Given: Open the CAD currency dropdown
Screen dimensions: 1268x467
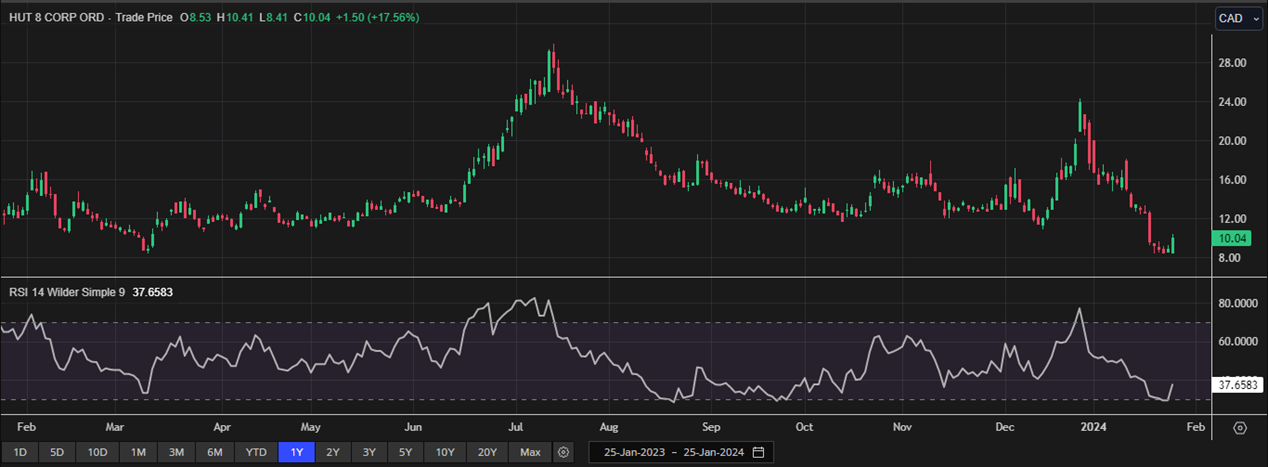Looking at the screenshot, I should 1238,18.
